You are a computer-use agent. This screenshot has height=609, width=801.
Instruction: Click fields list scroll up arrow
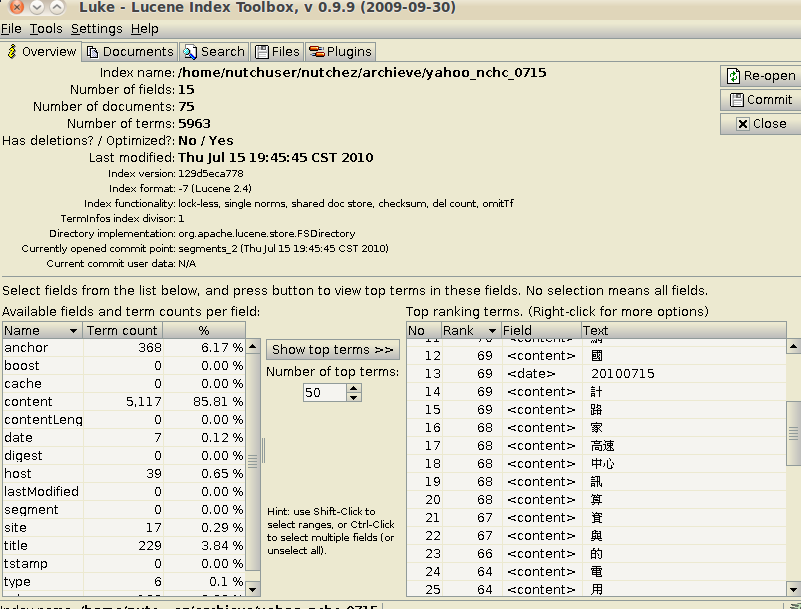(x=253, y=346)
